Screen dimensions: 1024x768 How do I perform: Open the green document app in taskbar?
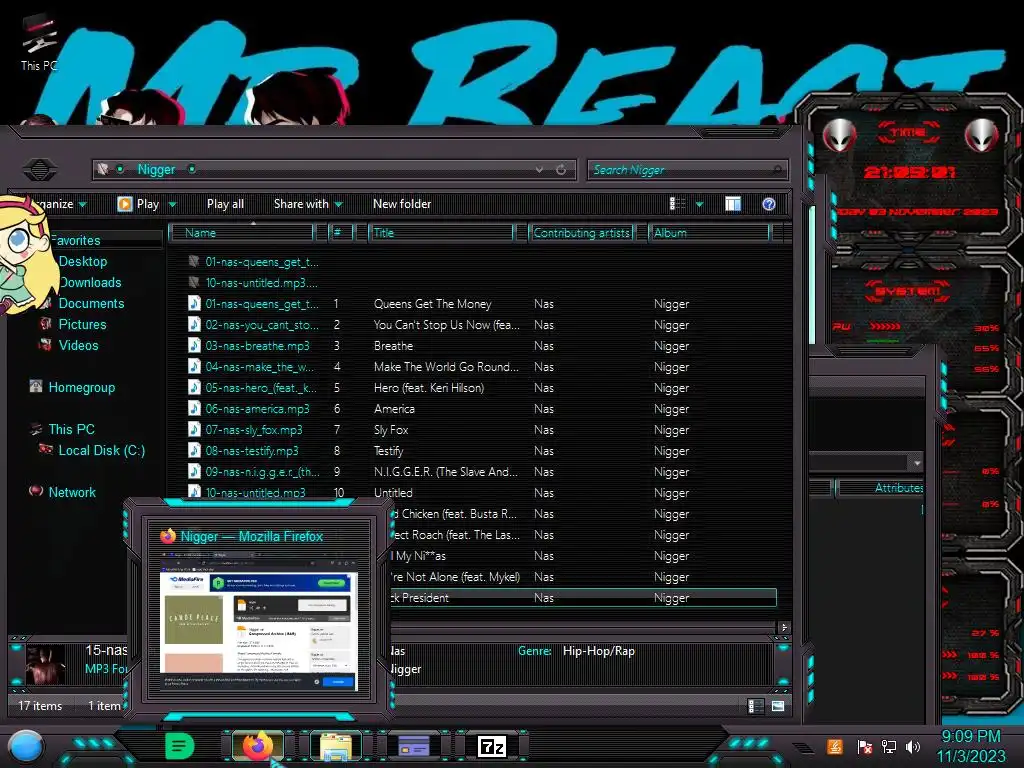(x=179, y=746)
